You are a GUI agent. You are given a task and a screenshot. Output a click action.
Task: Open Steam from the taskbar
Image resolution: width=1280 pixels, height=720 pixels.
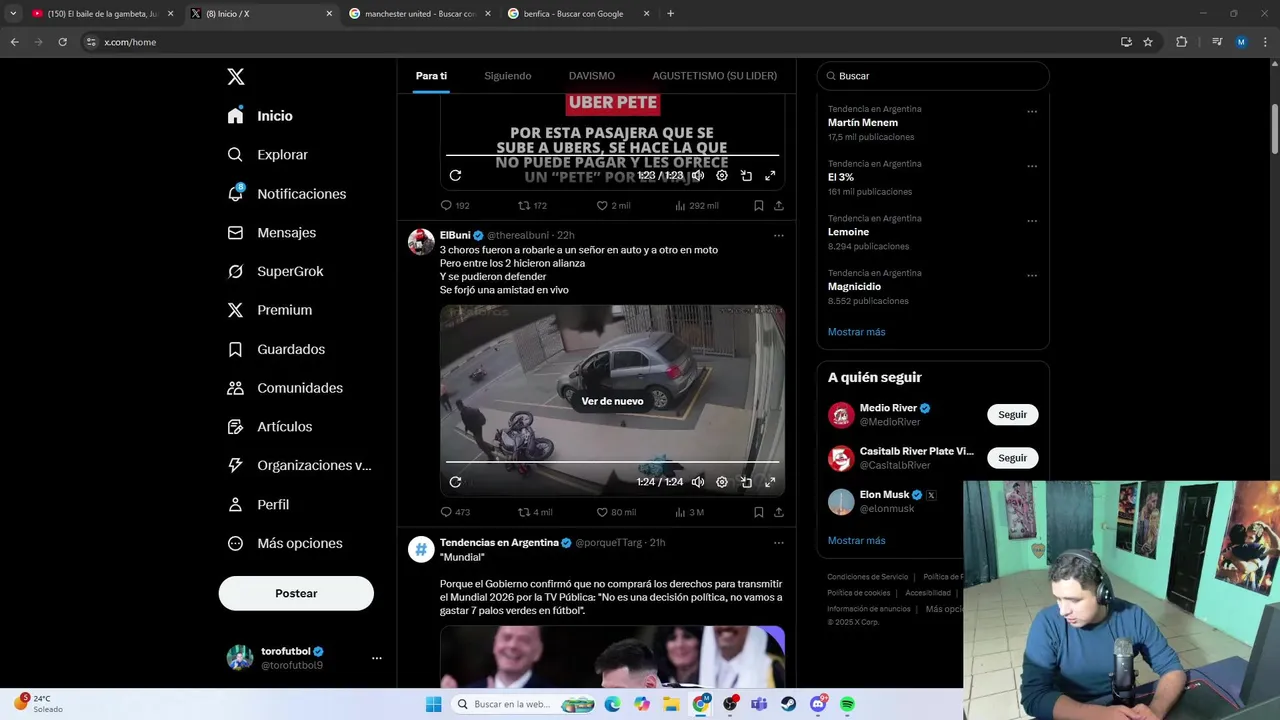(x=788, y=704)
